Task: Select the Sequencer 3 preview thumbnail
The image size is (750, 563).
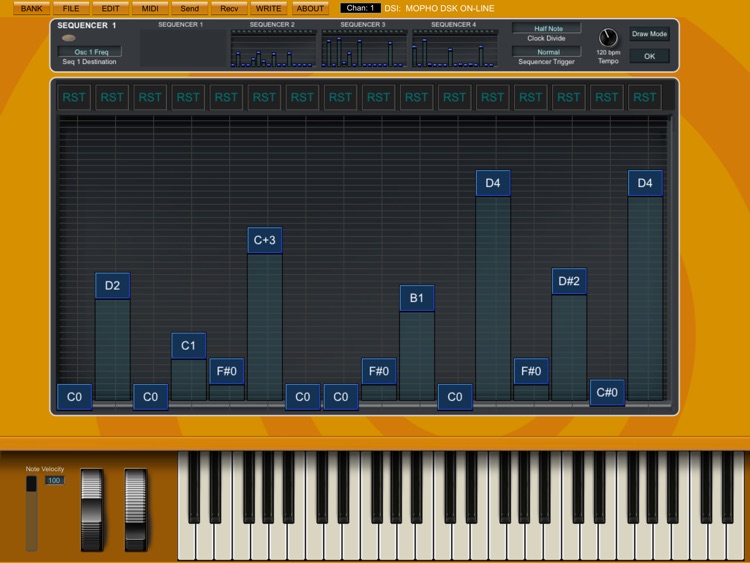Action: (364, 48)
